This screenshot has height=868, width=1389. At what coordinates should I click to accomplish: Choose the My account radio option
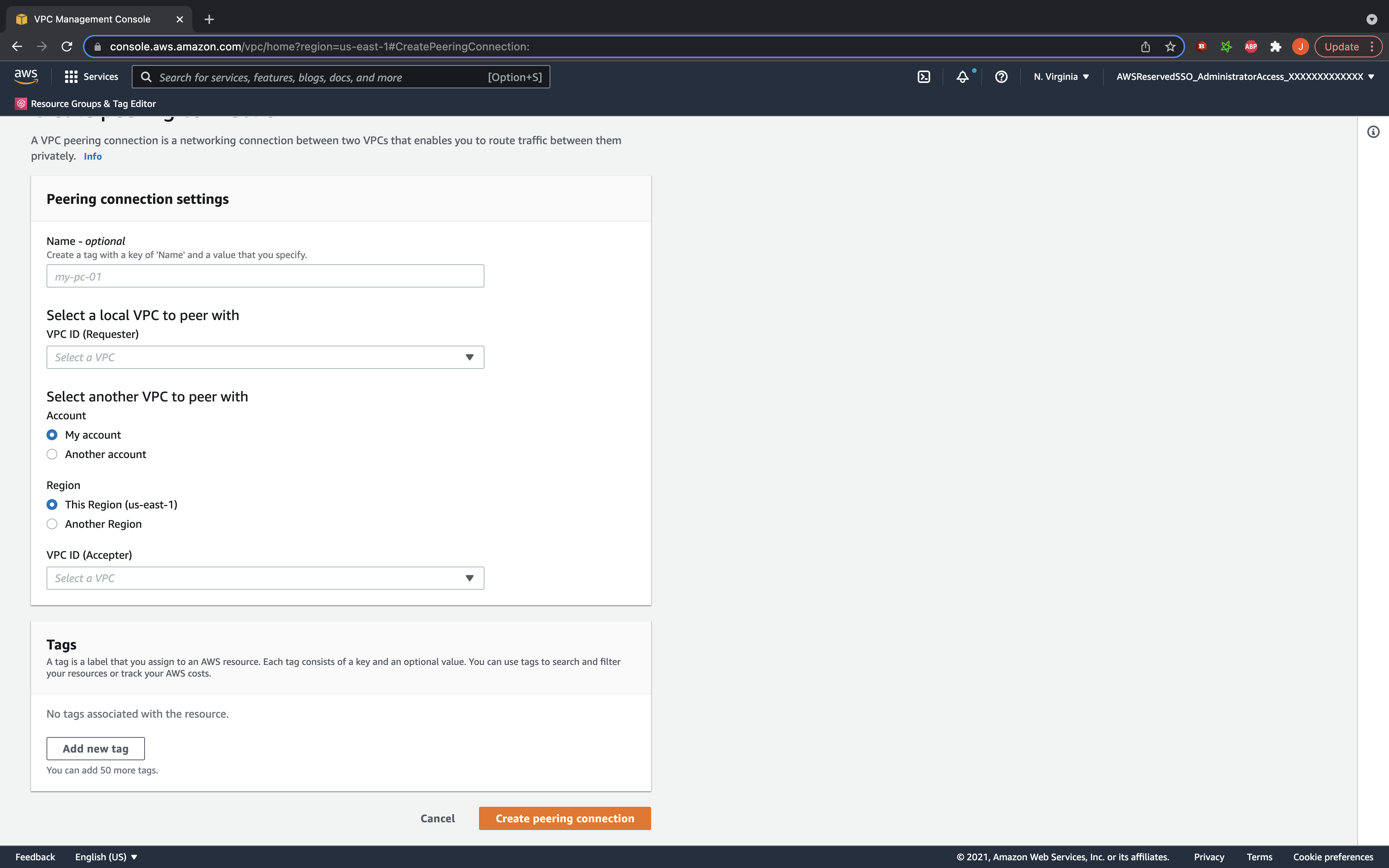click(x=52, y=434)
